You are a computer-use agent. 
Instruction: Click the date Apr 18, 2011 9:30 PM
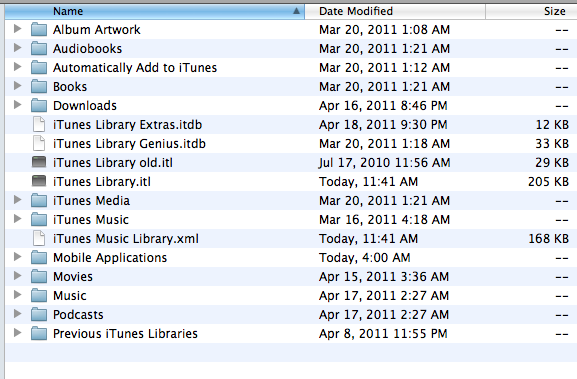click(x=383, y=125)
